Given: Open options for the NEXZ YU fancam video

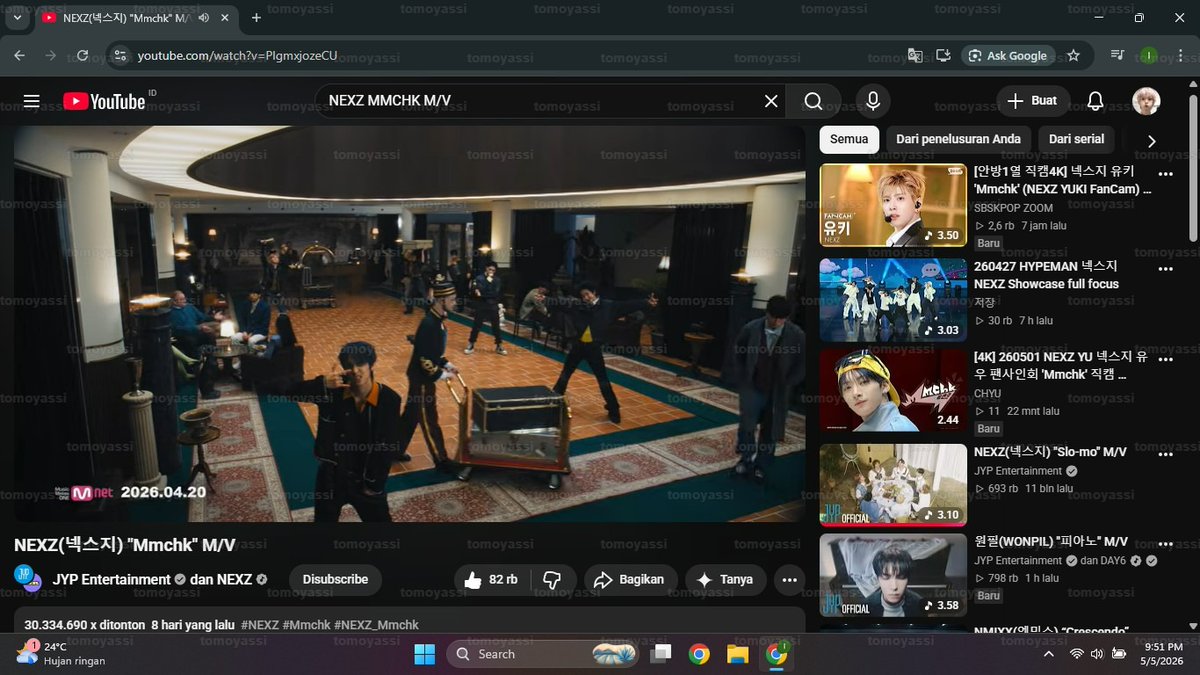Looking at the screenshot, I should (x=1165, y=360).
